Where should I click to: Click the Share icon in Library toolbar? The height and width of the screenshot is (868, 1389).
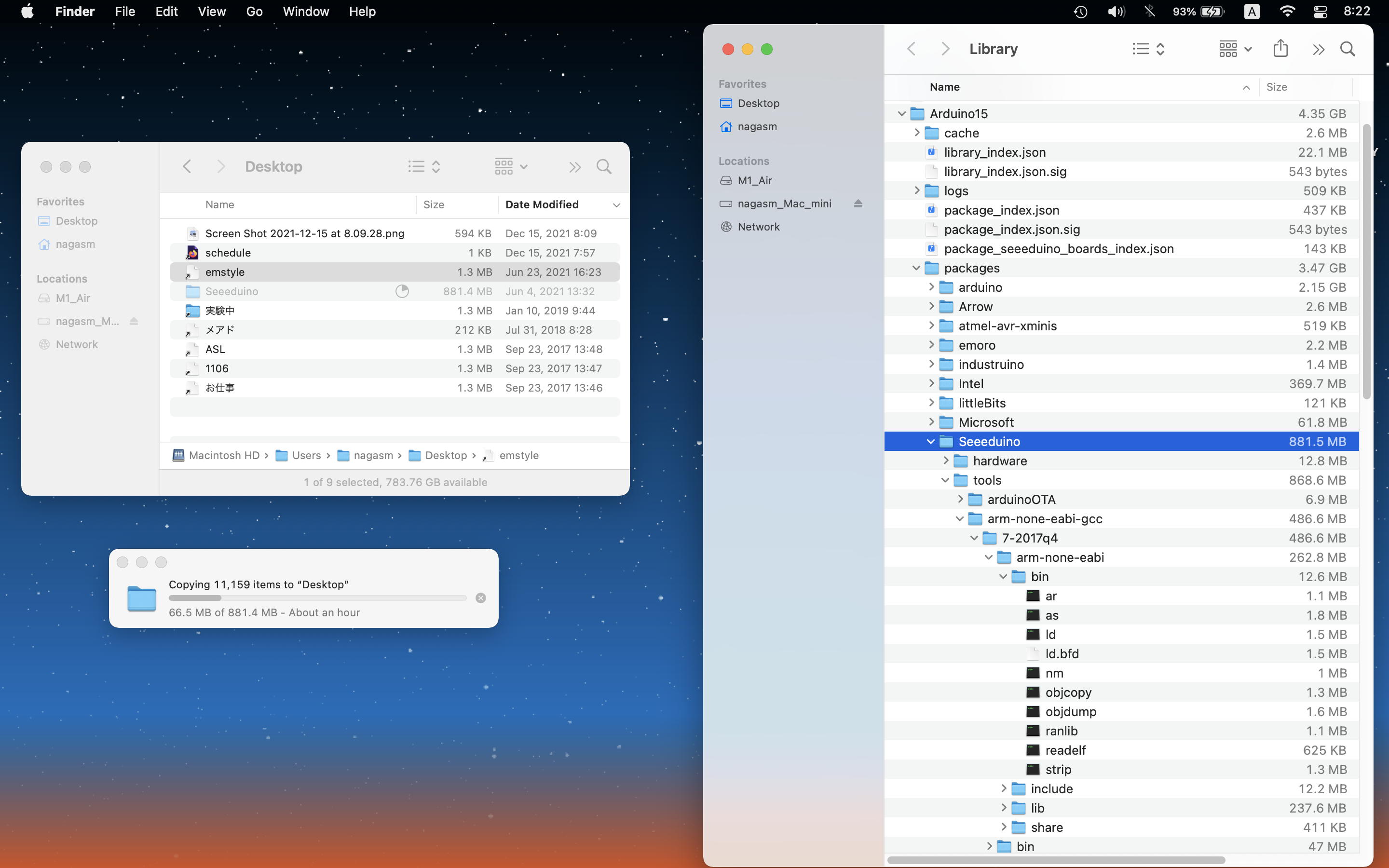pyautogui.click(x=1280, y=49)
